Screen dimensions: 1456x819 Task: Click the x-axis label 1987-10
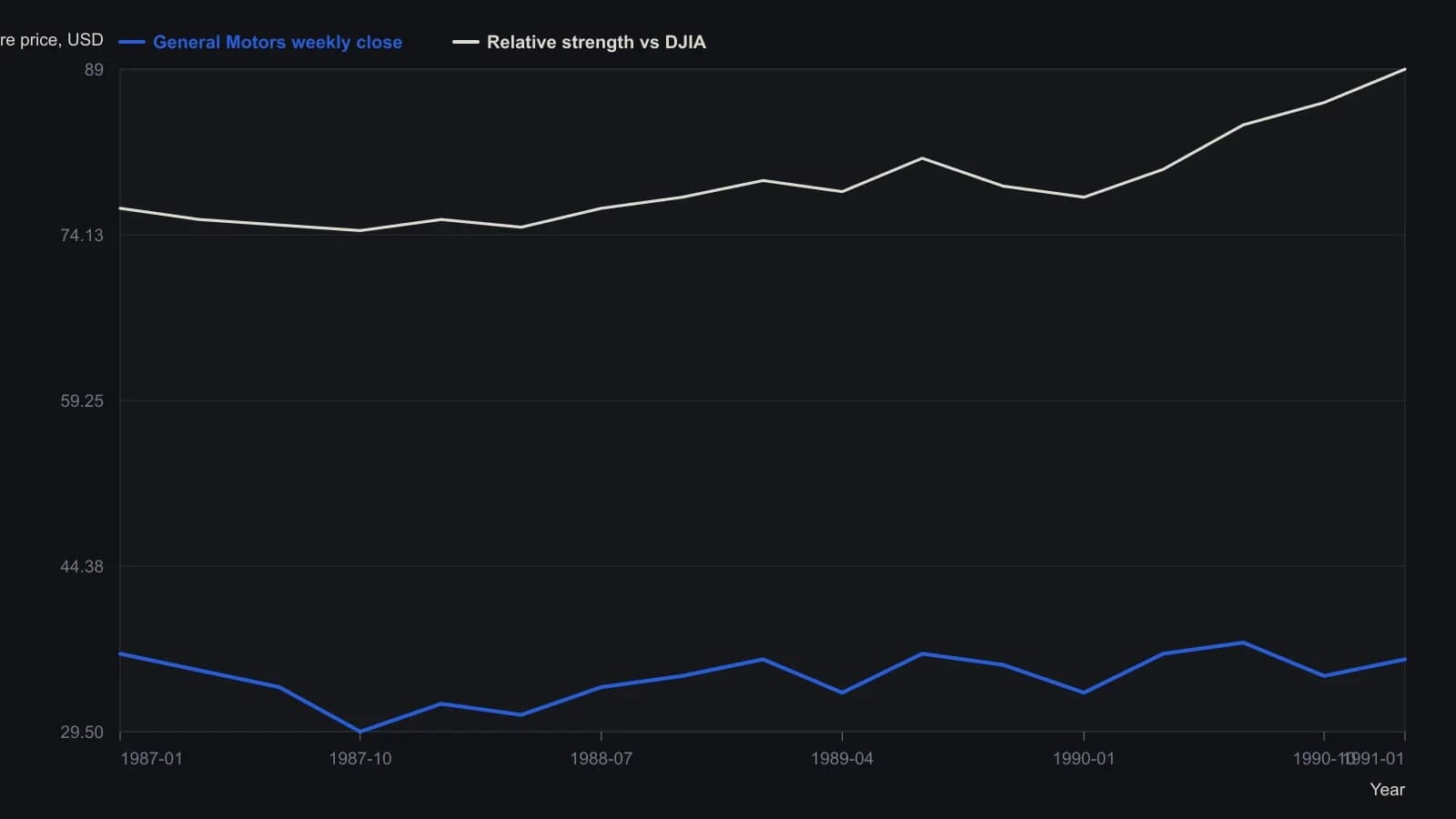[360, 759]
